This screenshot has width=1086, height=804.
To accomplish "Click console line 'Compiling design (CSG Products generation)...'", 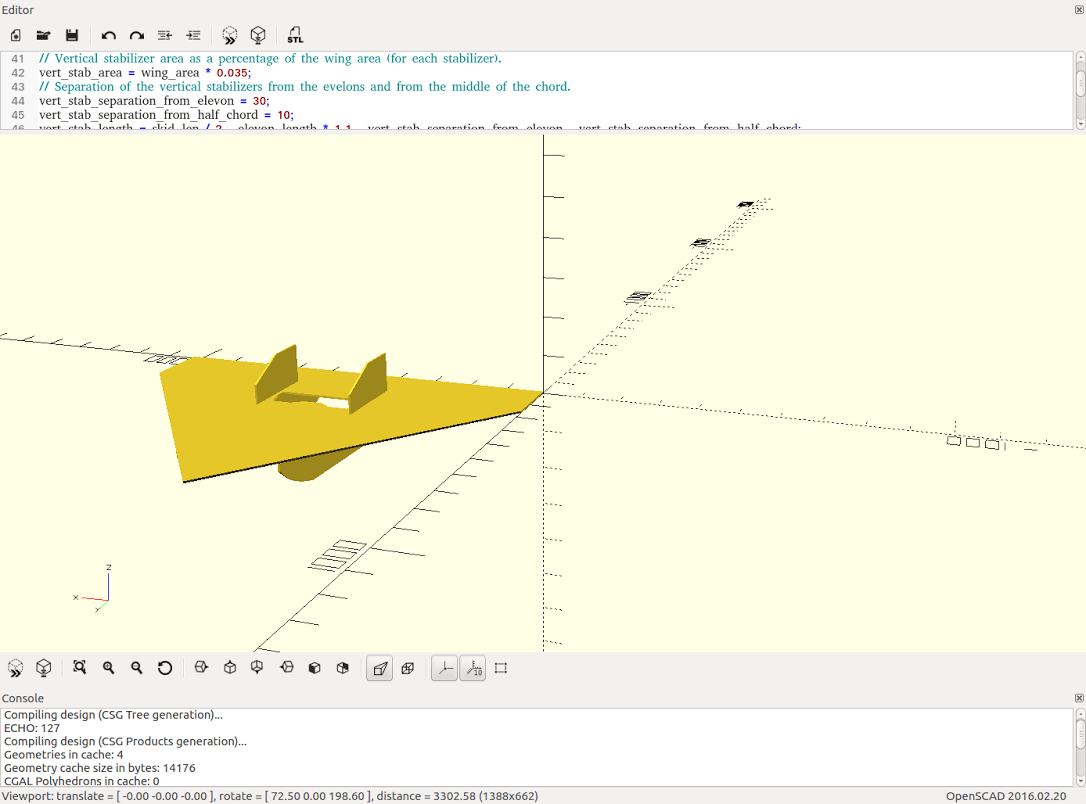I will [125, 741].
